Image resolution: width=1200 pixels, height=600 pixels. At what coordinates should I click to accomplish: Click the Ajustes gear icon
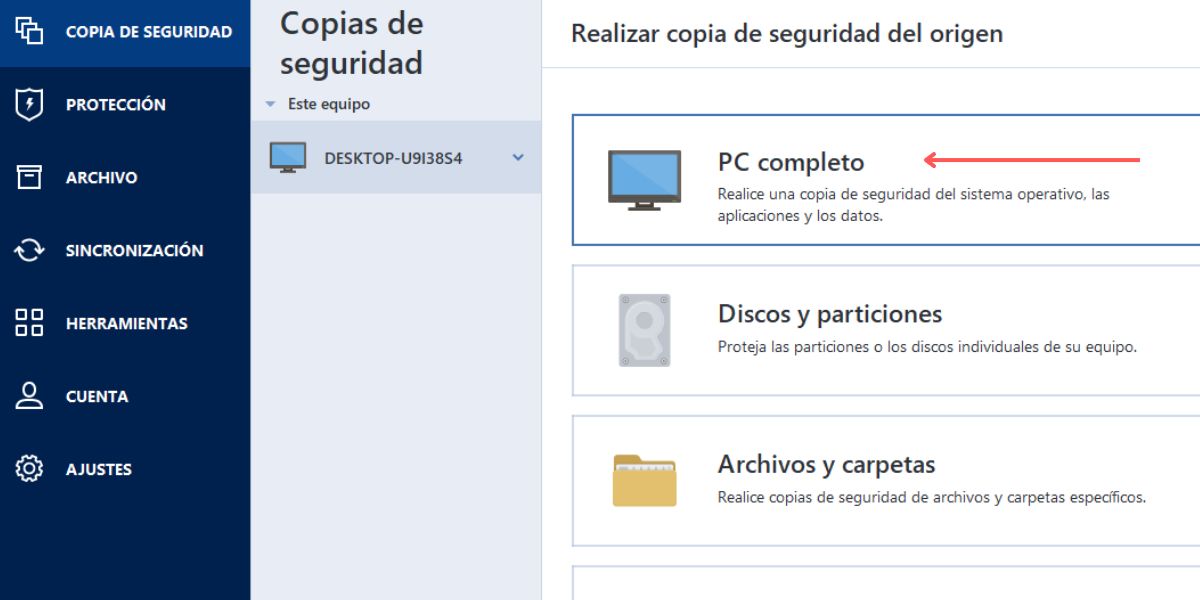[30, 469]
